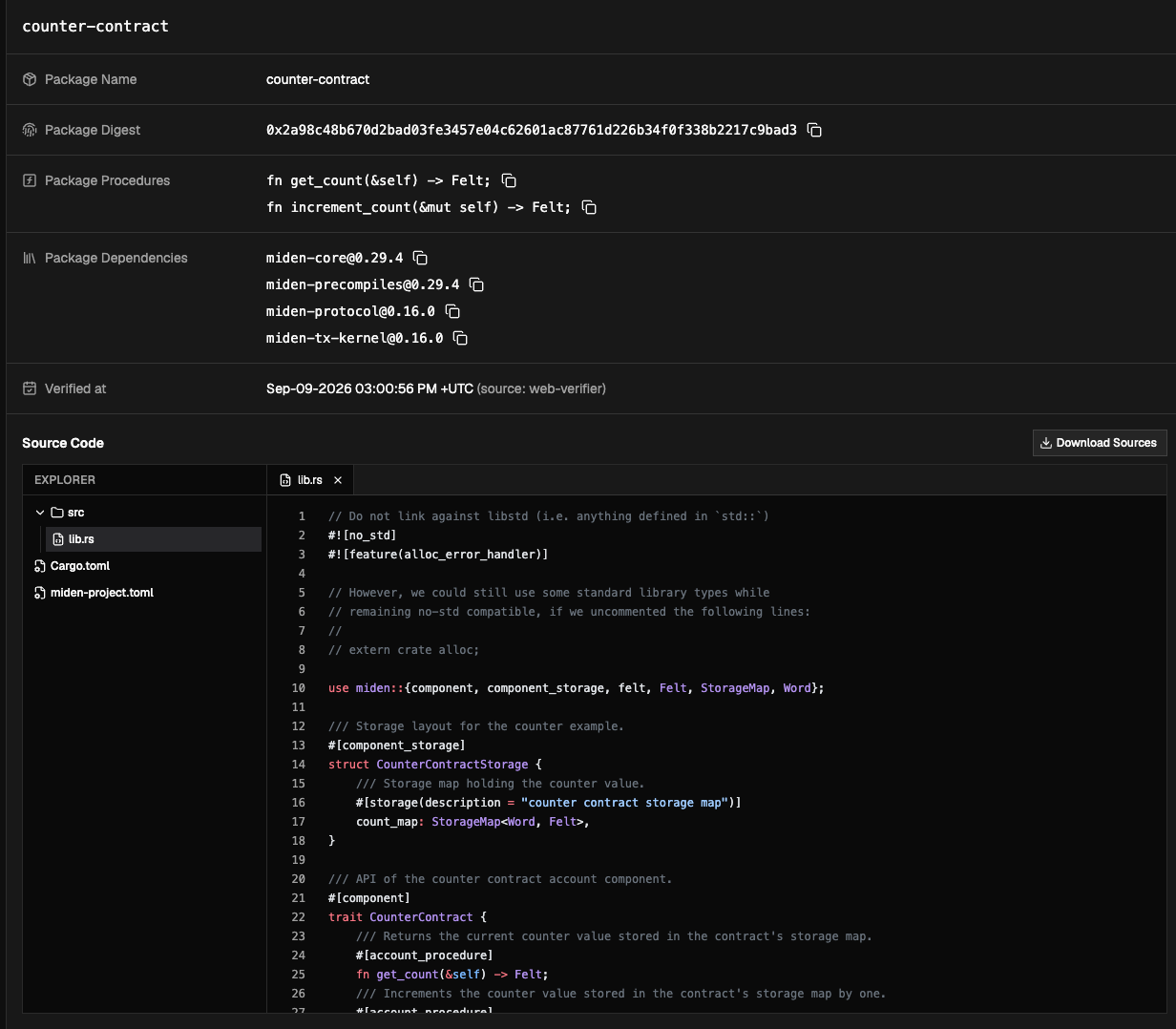Collapse the src folder chevron
This screenshot has width=1176, height=1029.
40,513
